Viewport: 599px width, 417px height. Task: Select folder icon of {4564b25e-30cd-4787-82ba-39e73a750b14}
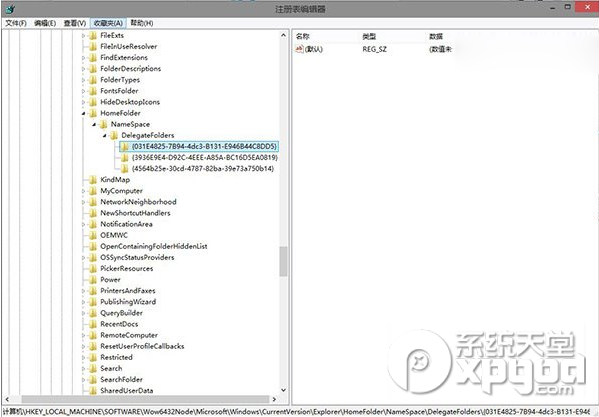125,168
